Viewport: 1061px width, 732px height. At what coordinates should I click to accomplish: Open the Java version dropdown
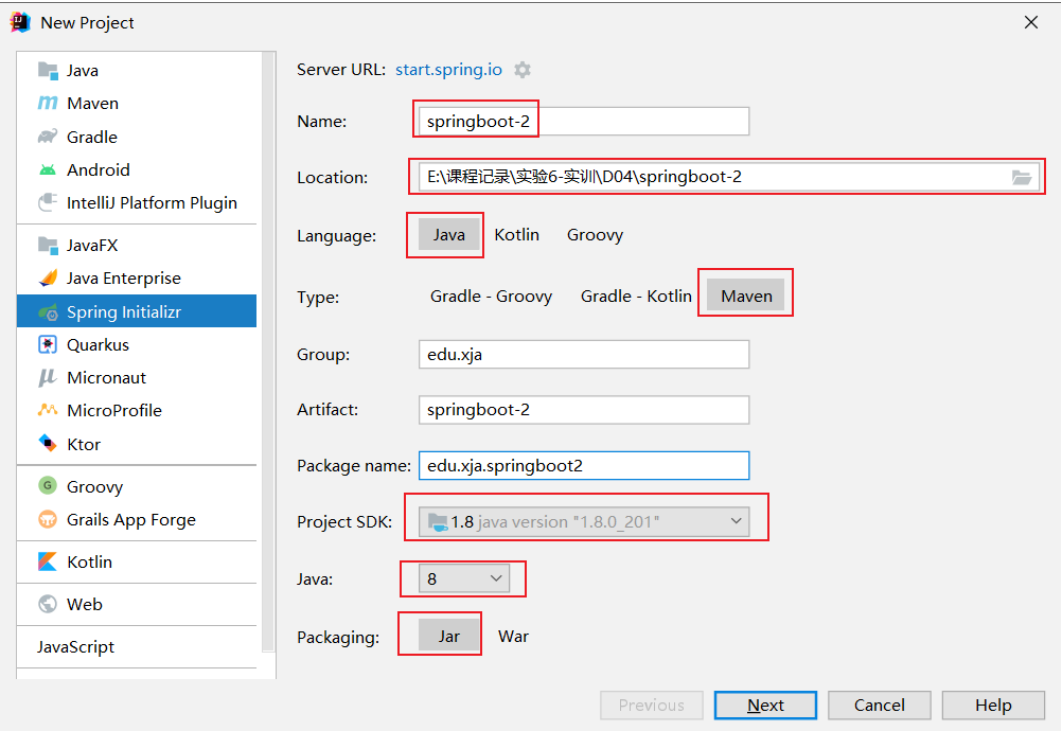464,579
